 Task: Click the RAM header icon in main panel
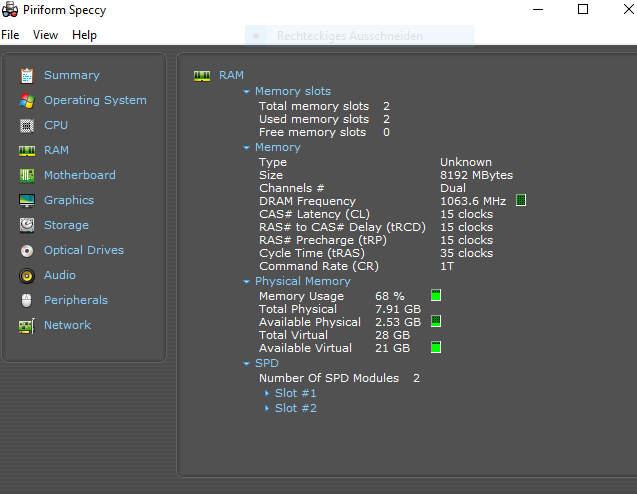tap(202, 76)
